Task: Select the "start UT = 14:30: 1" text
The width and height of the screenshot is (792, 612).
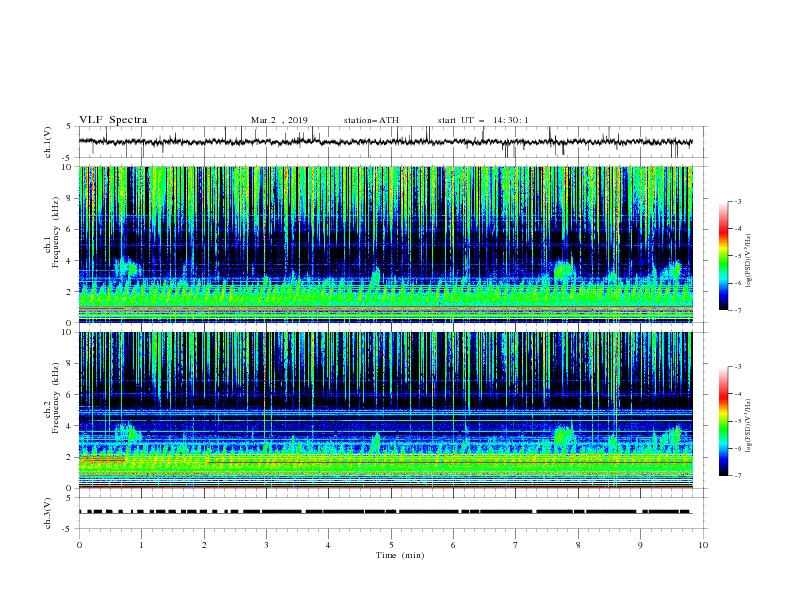Action: pos(483,120)
